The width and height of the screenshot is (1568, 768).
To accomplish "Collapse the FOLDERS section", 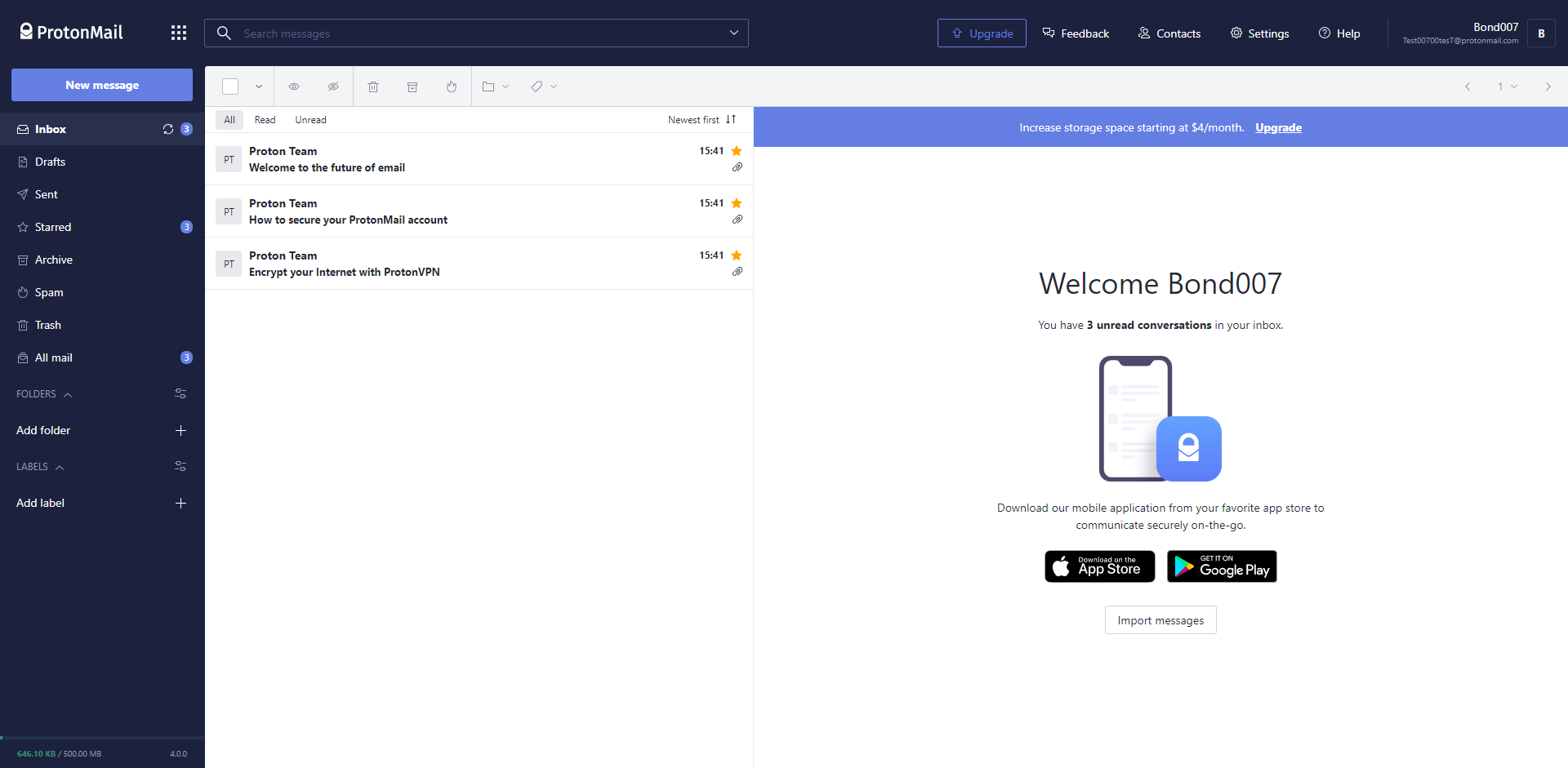I will [44, 394].
